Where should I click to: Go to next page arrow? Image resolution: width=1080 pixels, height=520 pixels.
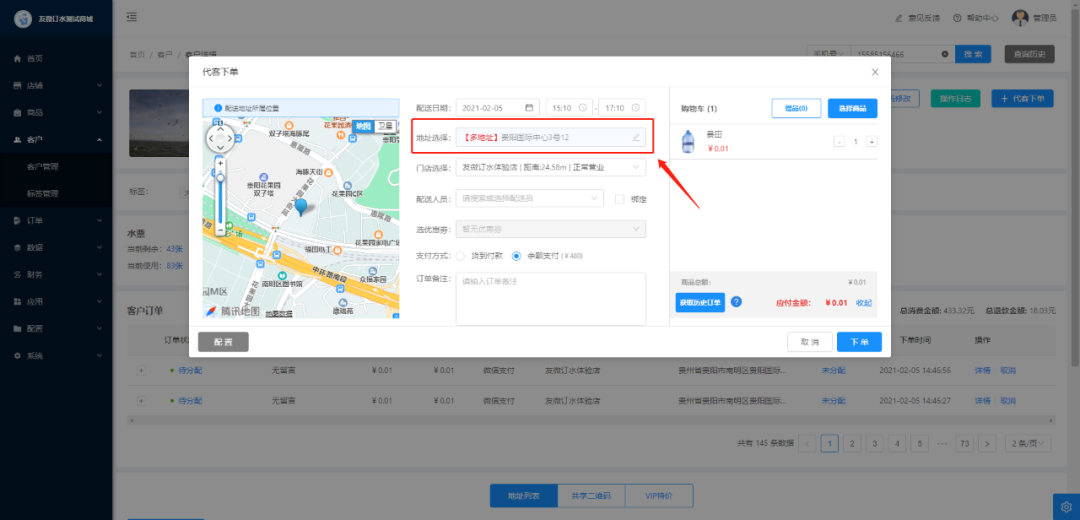[x=987, y=443]
